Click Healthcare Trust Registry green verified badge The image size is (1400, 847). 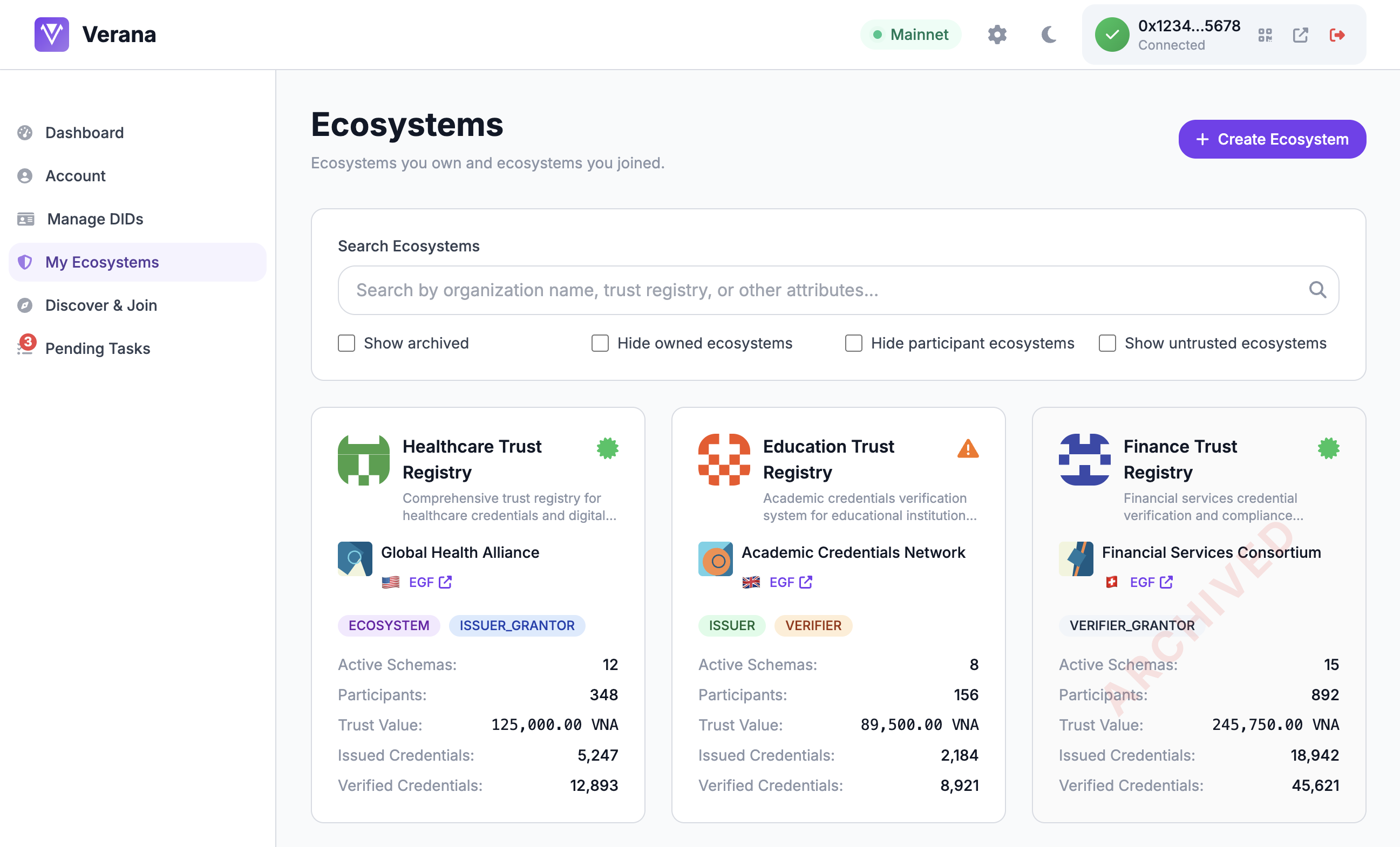coord(607,448)
